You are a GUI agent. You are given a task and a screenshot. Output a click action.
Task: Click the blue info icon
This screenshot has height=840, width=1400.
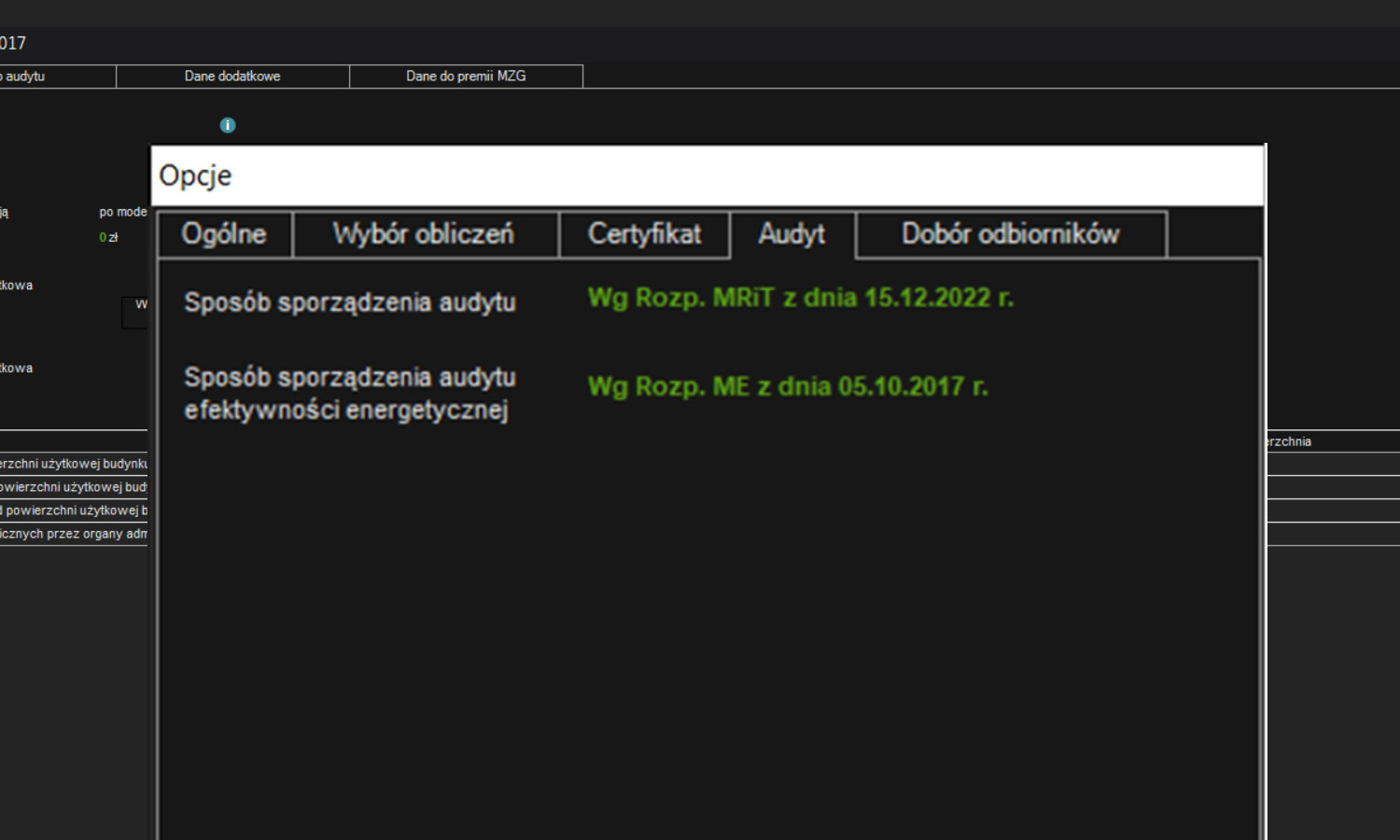coord(228,125)
